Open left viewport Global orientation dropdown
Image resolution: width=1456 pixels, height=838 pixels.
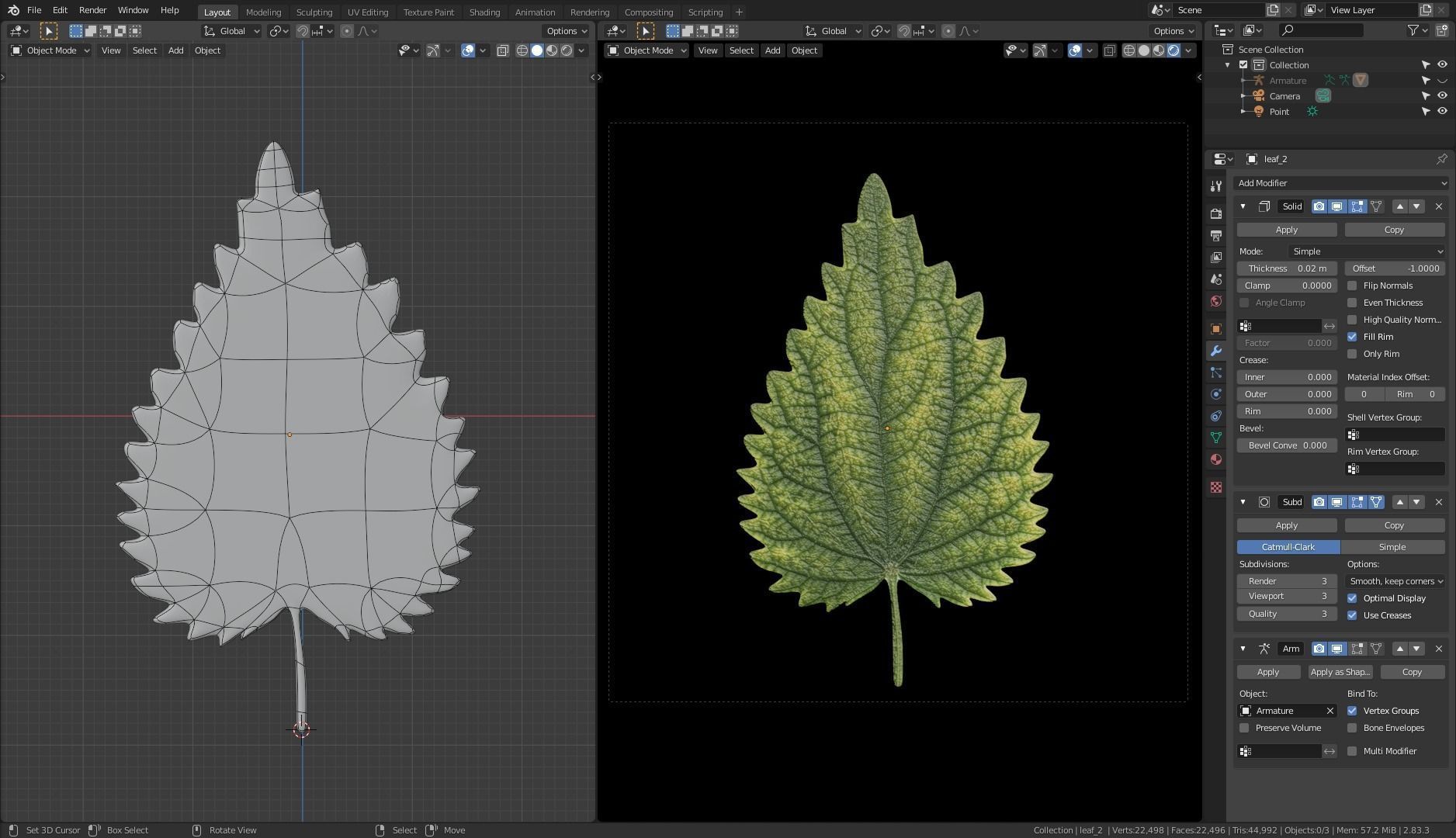click(x=232, y=31)
